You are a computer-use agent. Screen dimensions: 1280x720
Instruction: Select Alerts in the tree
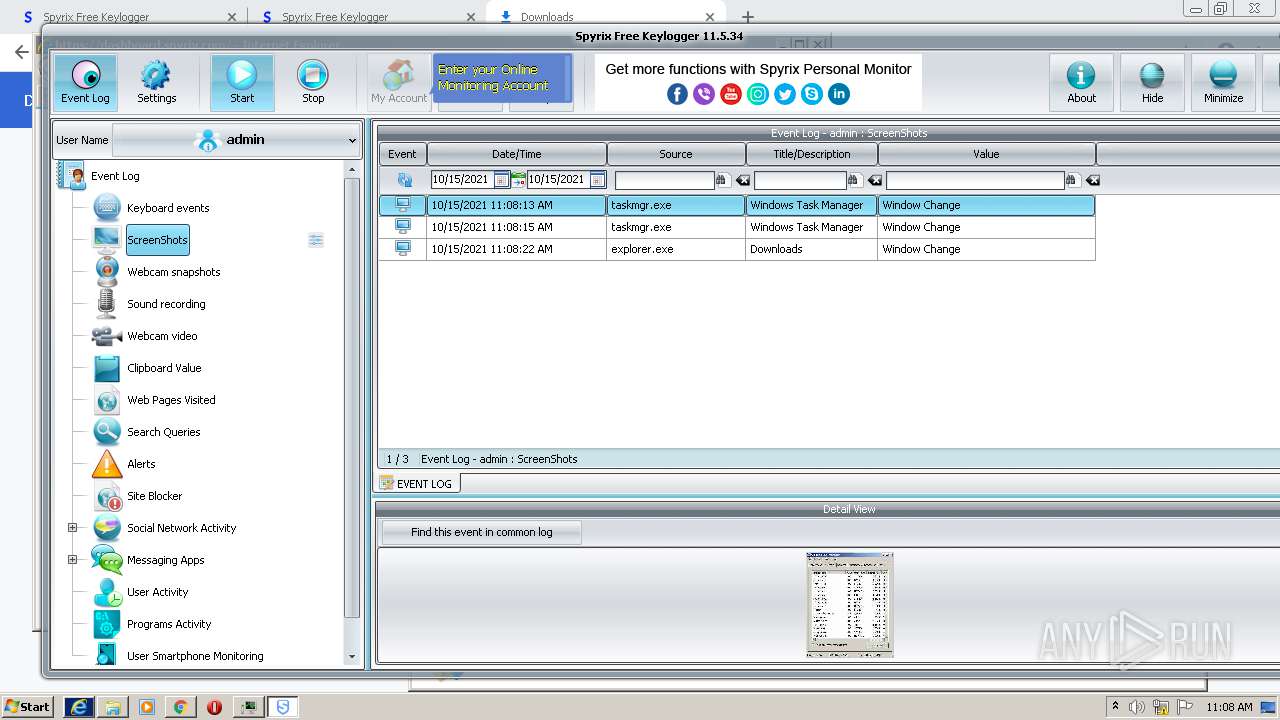141,464
